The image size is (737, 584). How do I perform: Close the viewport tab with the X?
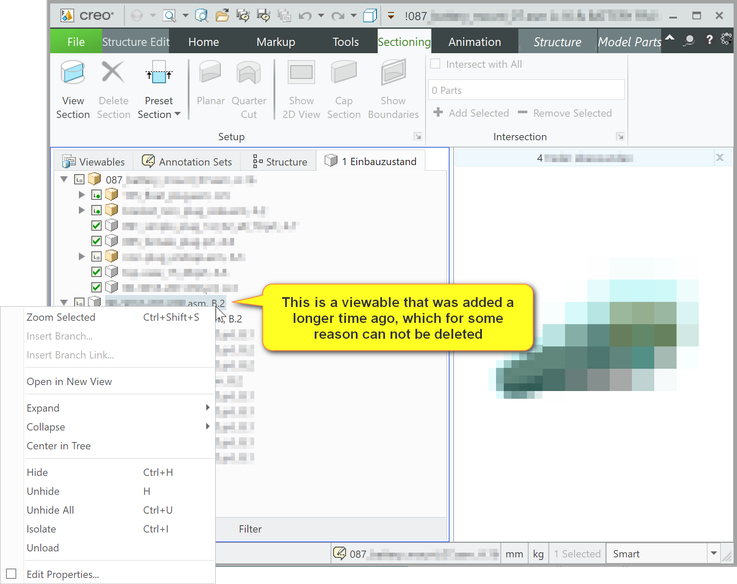tap(720, 158)
